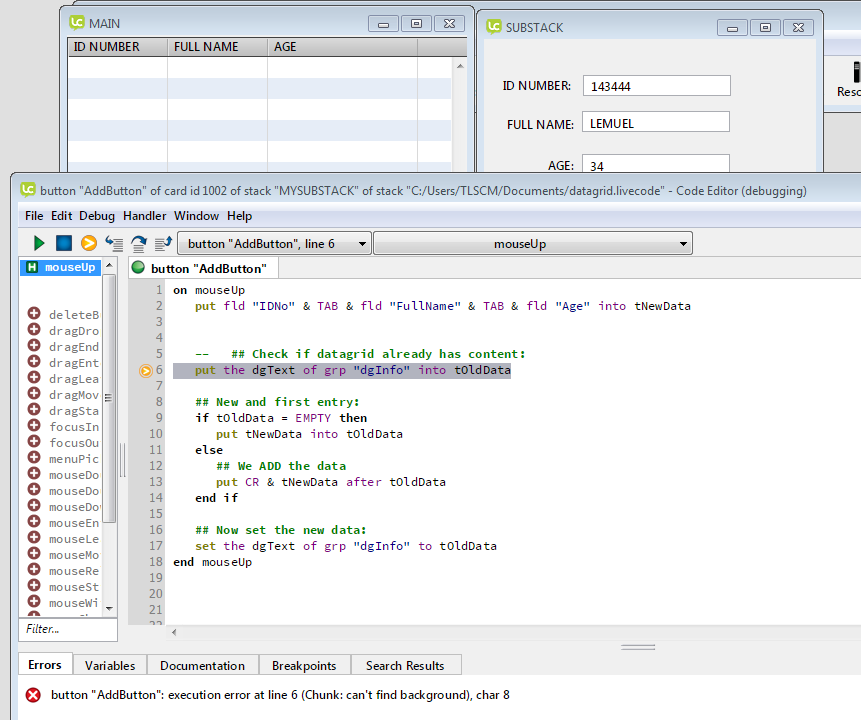The image size is (861, 720).
Task: Open the Handler menu
Action: [x=145, y=215]
